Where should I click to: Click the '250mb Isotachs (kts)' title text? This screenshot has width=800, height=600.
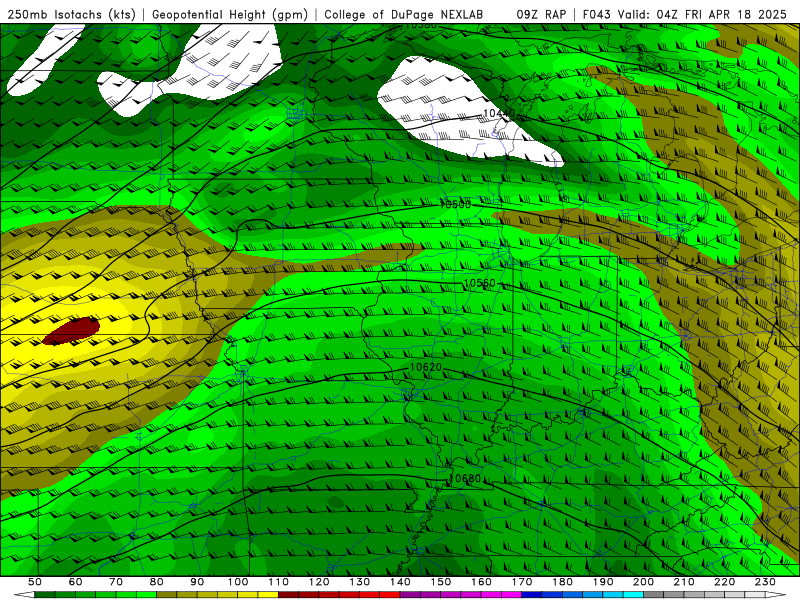[x=71, y=14]
